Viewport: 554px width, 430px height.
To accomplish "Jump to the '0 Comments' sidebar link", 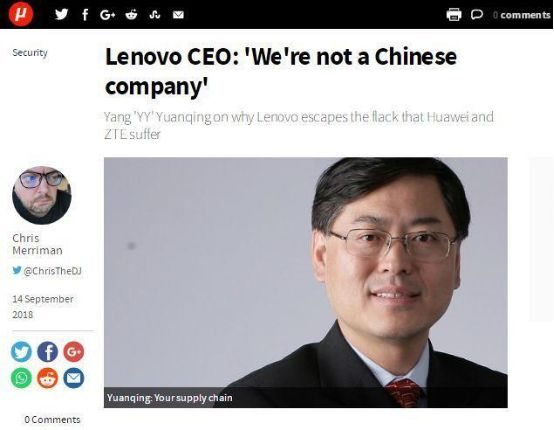I will [x=52, y=420].
